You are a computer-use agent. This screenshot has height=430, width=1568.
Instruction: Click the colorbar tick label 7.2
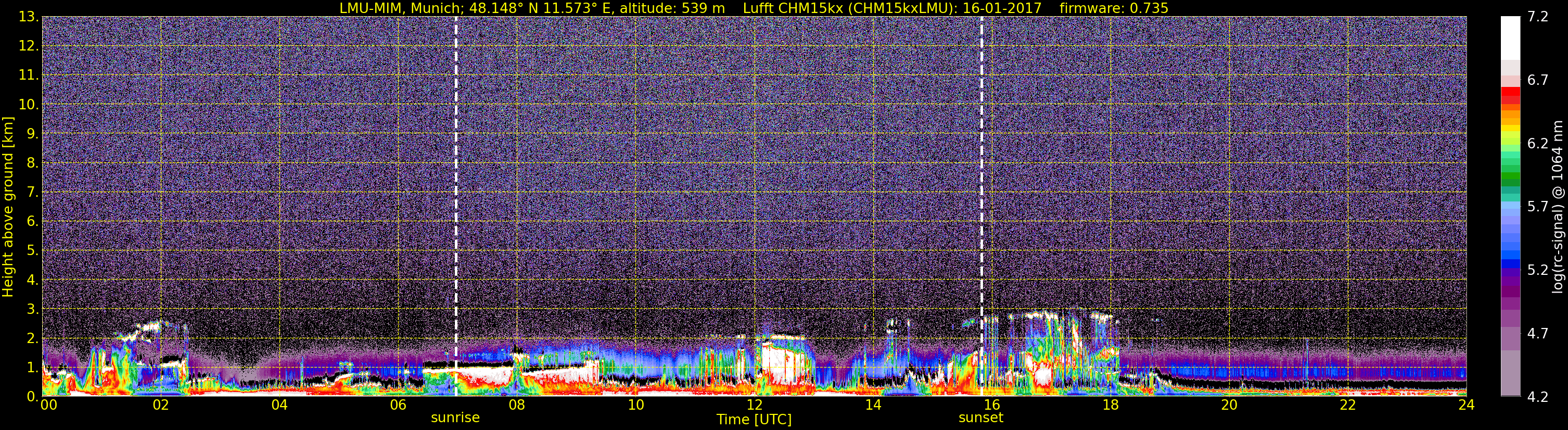[x=1538, y=17]
